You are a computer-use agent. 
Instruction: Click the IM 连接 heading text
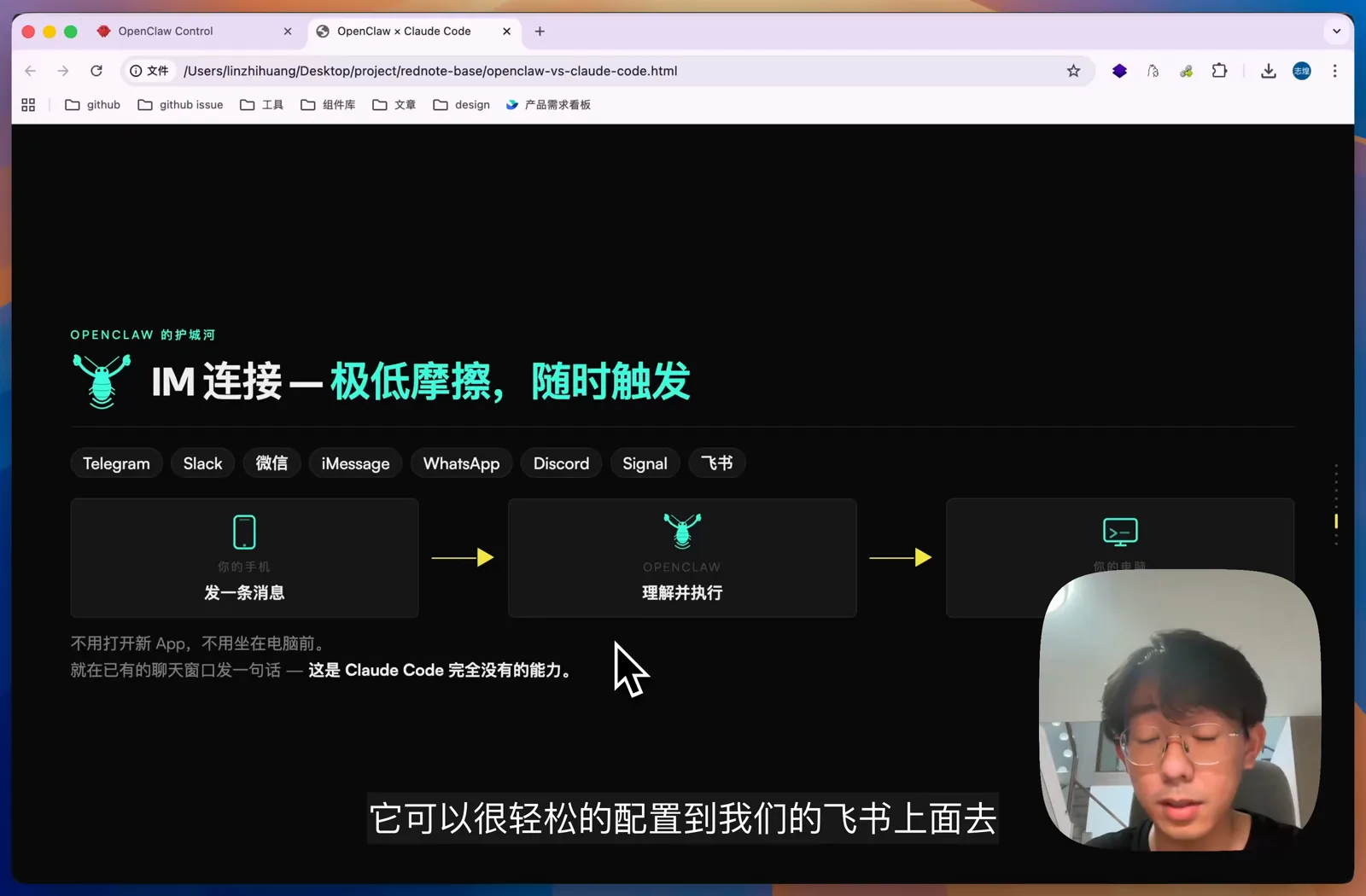tap(217, 381)
